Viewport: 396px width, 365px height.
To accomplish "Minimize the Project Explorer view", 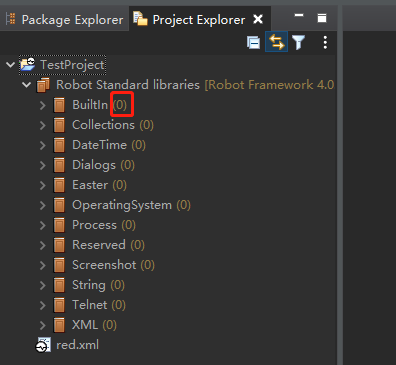I will (x=299, y=15).
